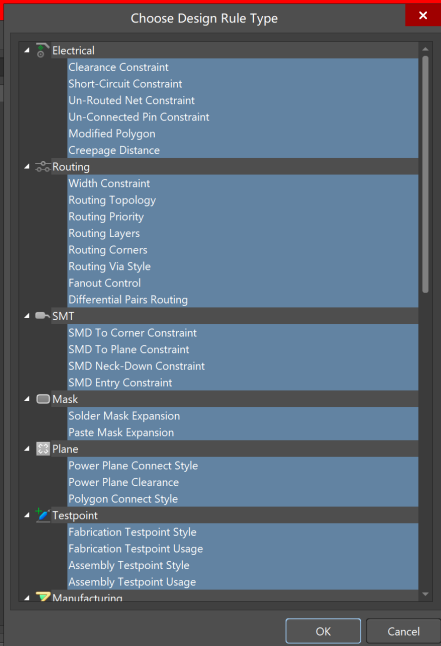Click the Mask category icon
The image size is (441, 646).
[43, 399]
